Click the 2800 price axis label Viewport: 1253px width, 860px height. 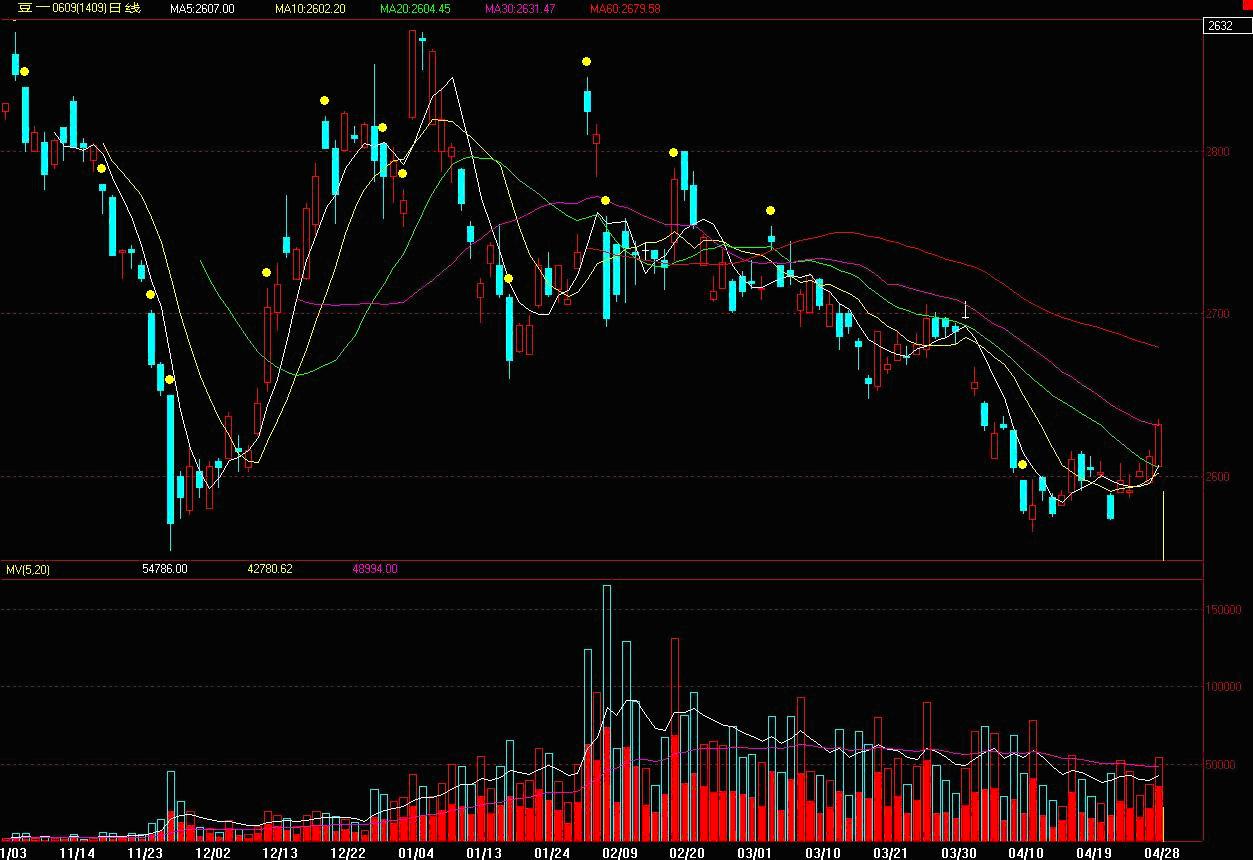[x=1217, y=152]
